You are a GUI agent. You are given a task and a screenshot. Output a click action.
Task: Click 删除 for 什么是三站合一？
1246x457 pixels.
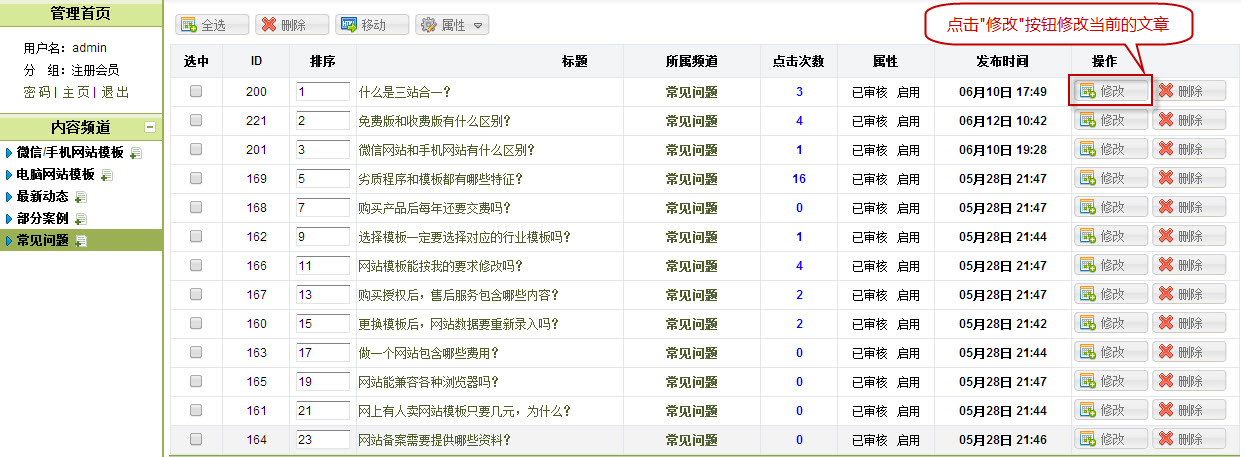(1189, 91)
